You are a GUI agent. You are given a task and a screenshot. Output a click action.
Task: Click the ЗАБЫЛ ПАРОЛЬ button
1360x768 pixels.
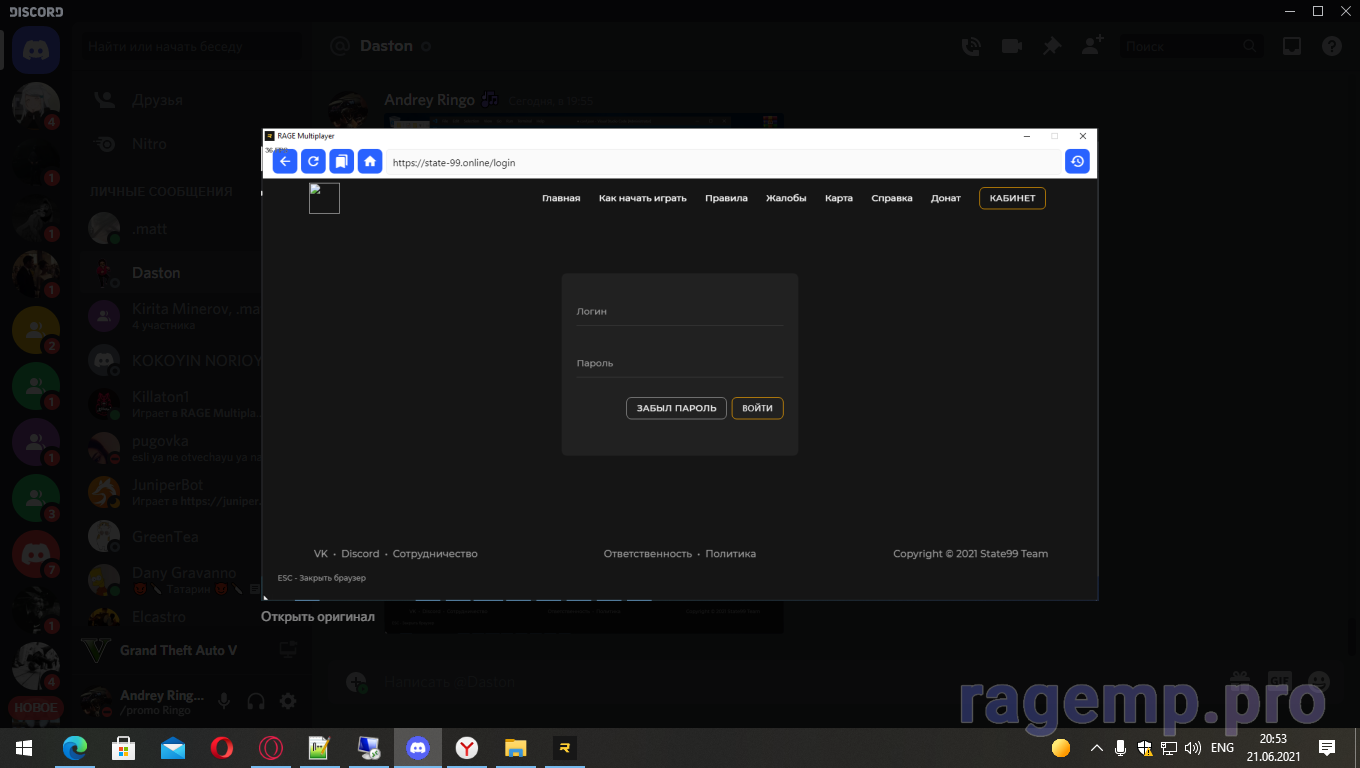[x=676, y=408]
